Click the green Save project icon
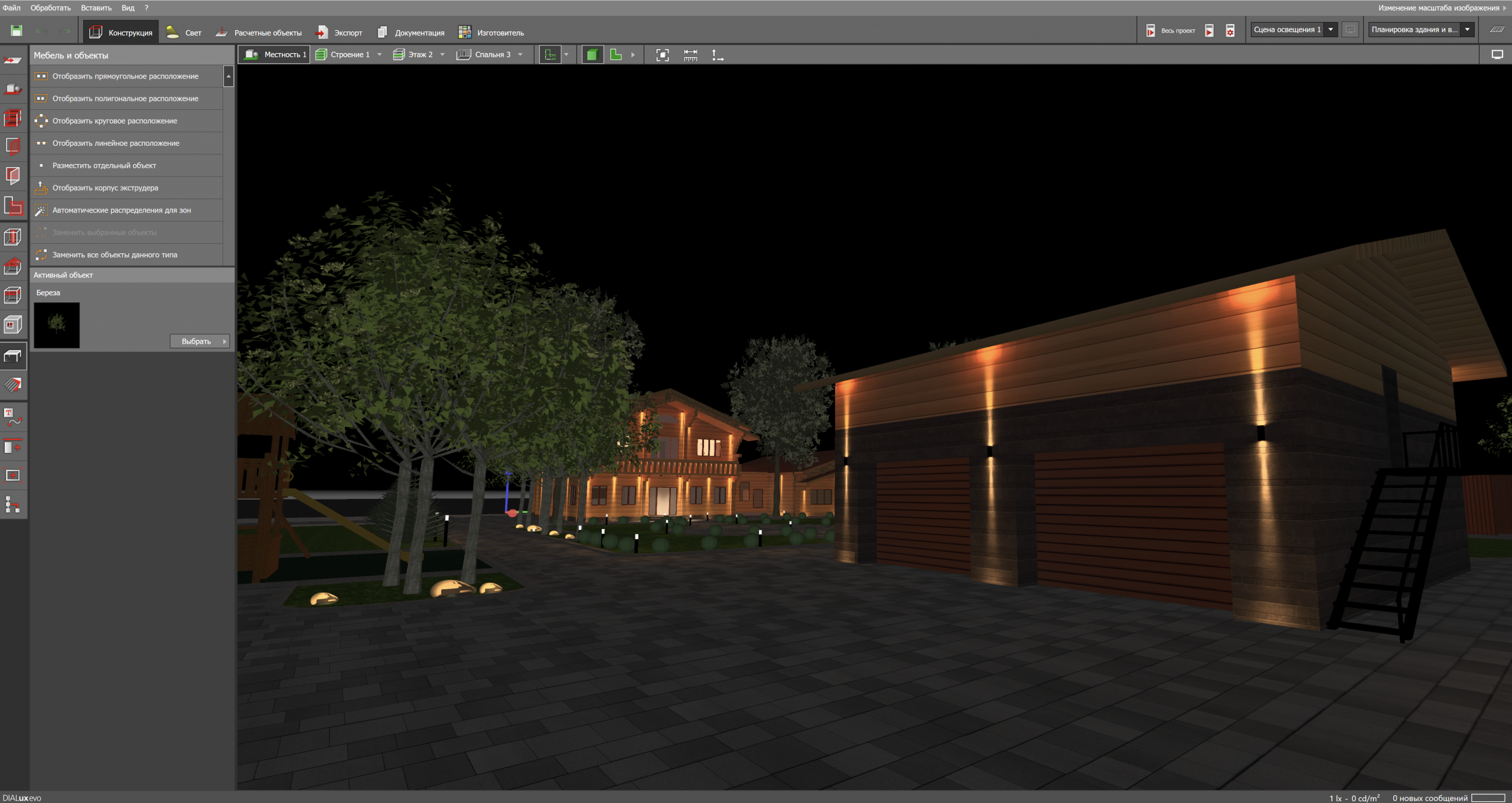The width and height of the screenshot is (1512, 803). coord(17,31)
